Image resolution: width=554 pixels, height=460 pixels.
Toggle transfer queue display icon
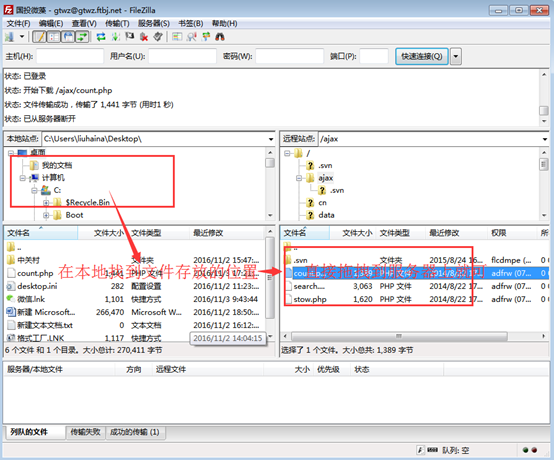[x=82, y=36]
